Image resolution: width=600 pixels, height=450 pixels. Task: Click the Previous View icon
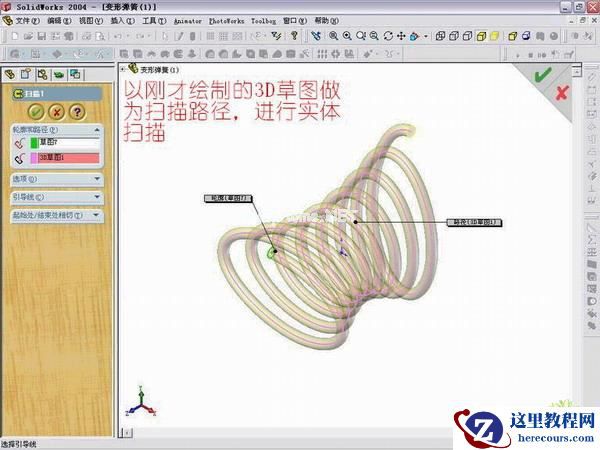coord(316,36)
